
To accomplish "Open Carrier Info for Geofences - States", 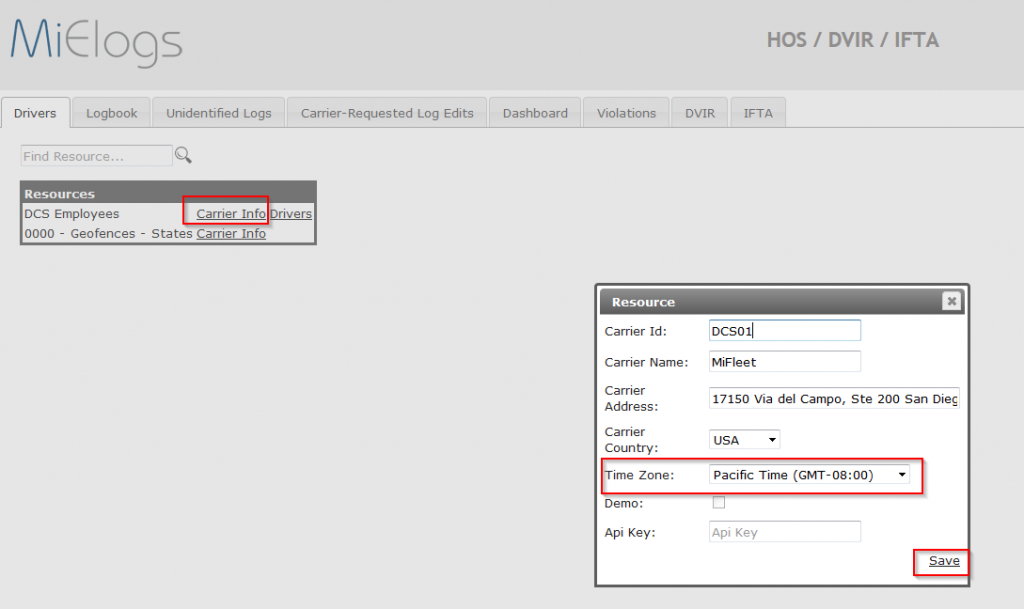I will click(231, 233).
